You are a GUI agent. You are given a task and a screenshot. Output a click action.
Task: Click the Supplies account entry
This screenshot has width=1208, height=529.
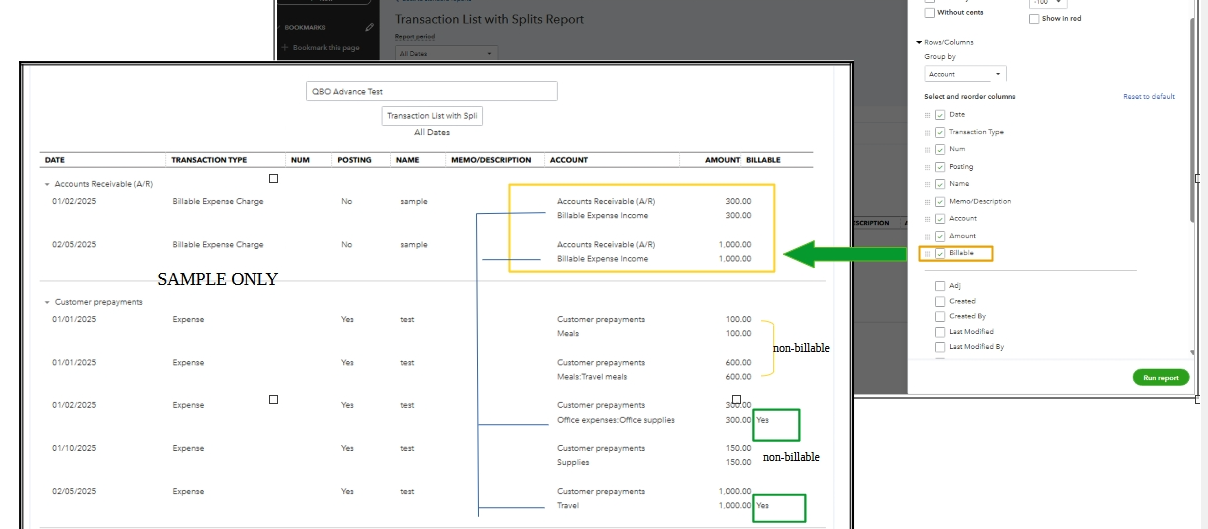click(573, 463)
